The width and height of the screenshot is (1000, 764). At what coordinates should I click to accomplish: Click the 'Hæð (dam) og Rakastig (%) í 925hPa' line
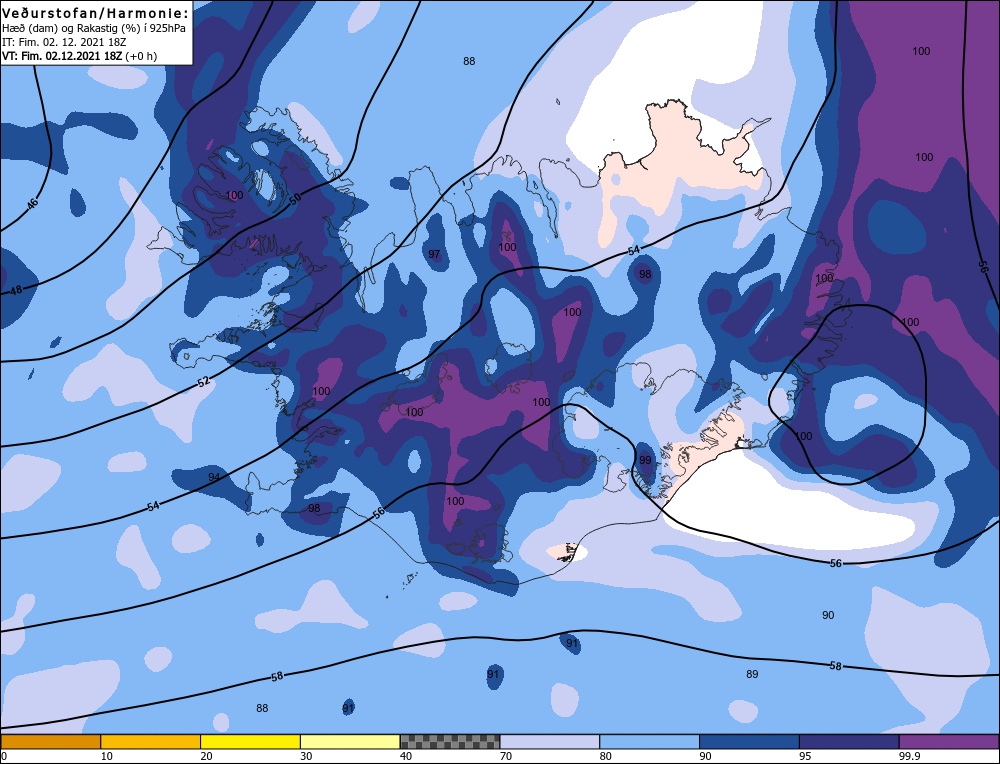pos(93,28)
